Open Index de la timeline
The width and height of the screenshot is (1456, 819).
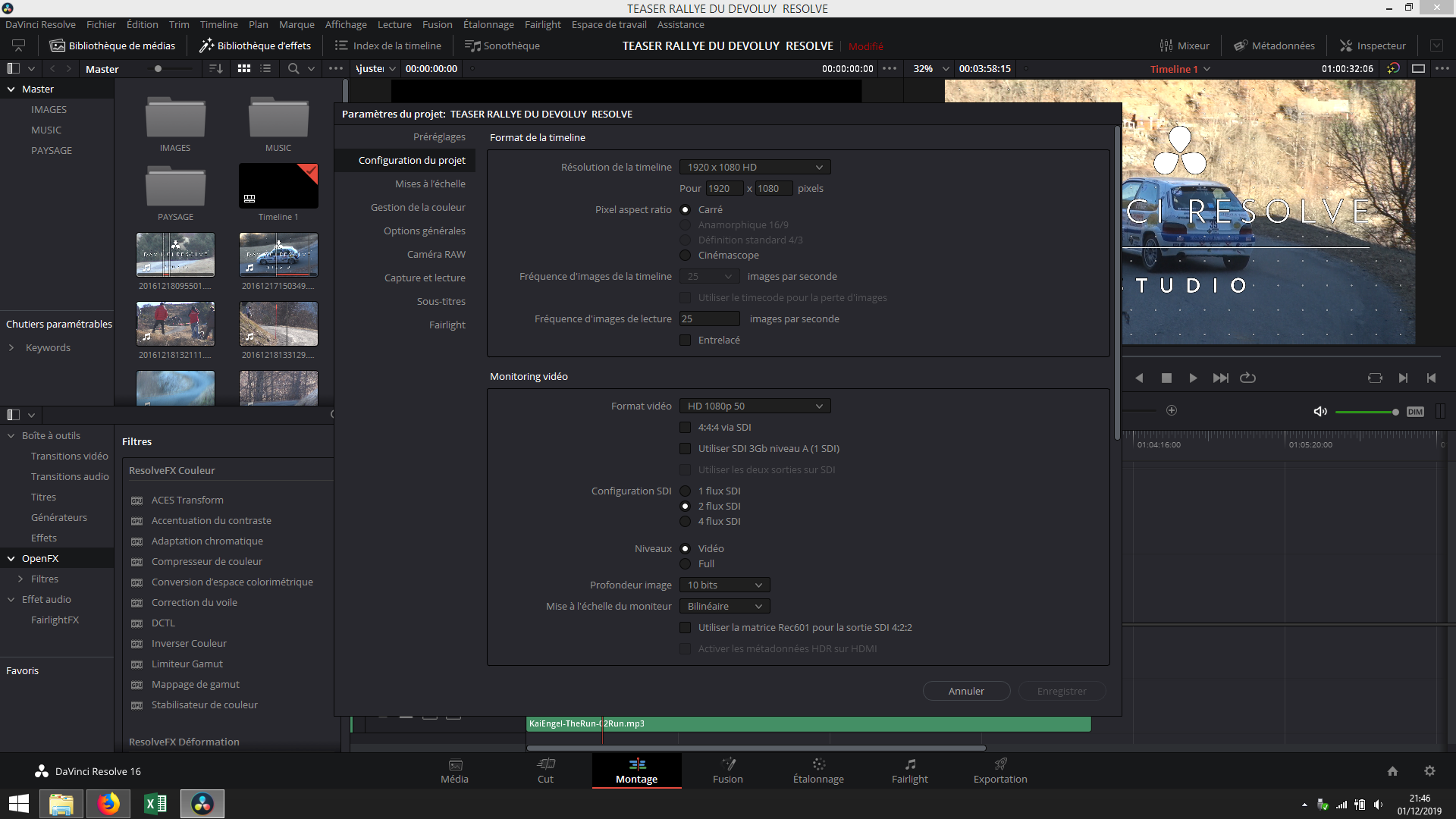pyautogui.click(x=388, y=45)
